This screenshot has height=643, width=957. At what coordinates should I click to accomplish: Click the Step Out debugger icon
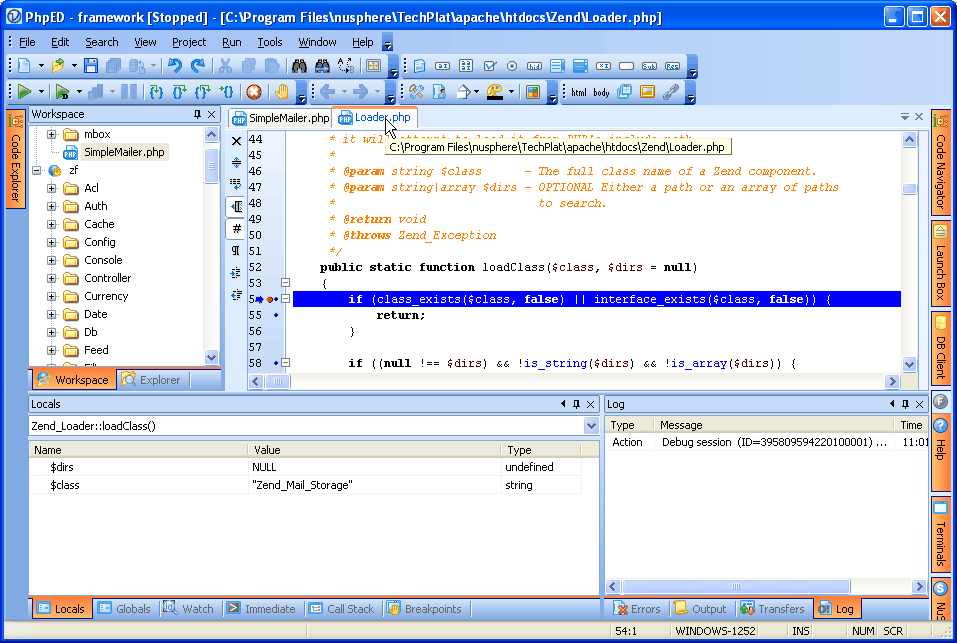coord(202,92)
